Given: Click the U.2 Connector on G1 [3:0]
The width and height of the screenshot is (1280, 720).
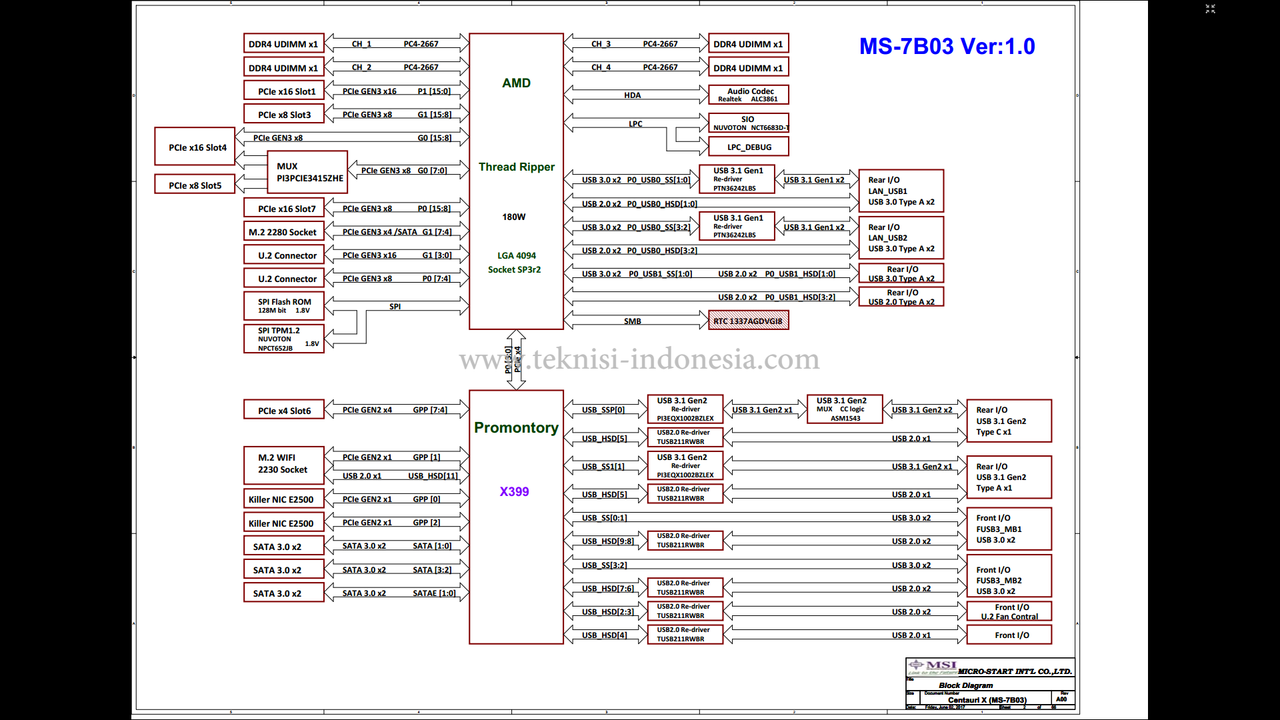Looking at the screenshot, I should pyautogui.click(x=284, y=255).
